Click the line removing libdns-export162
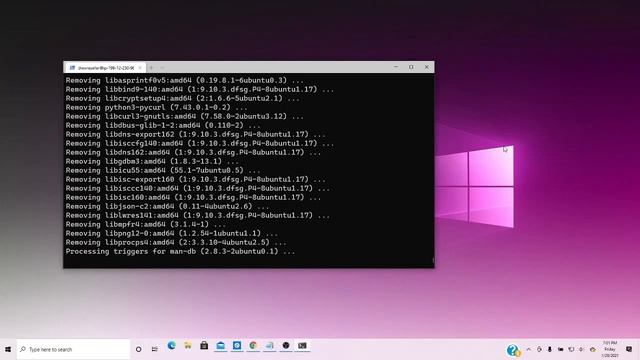Screen dimensions: 640x360 coord(196,134)
